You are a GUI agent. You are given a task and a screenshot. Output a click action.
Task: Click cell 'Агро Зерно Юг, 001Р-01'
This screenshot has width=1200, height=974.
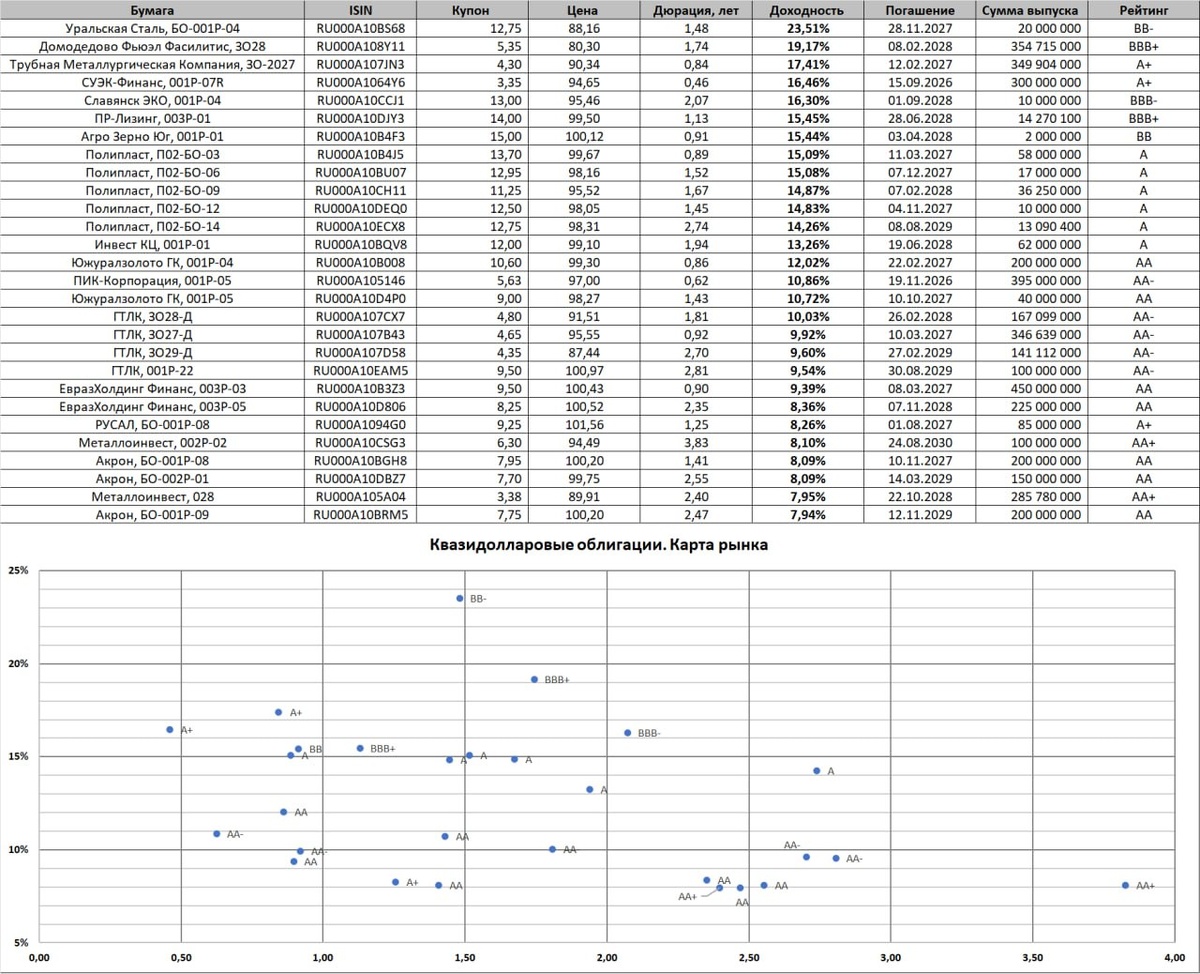pos(152,136)
